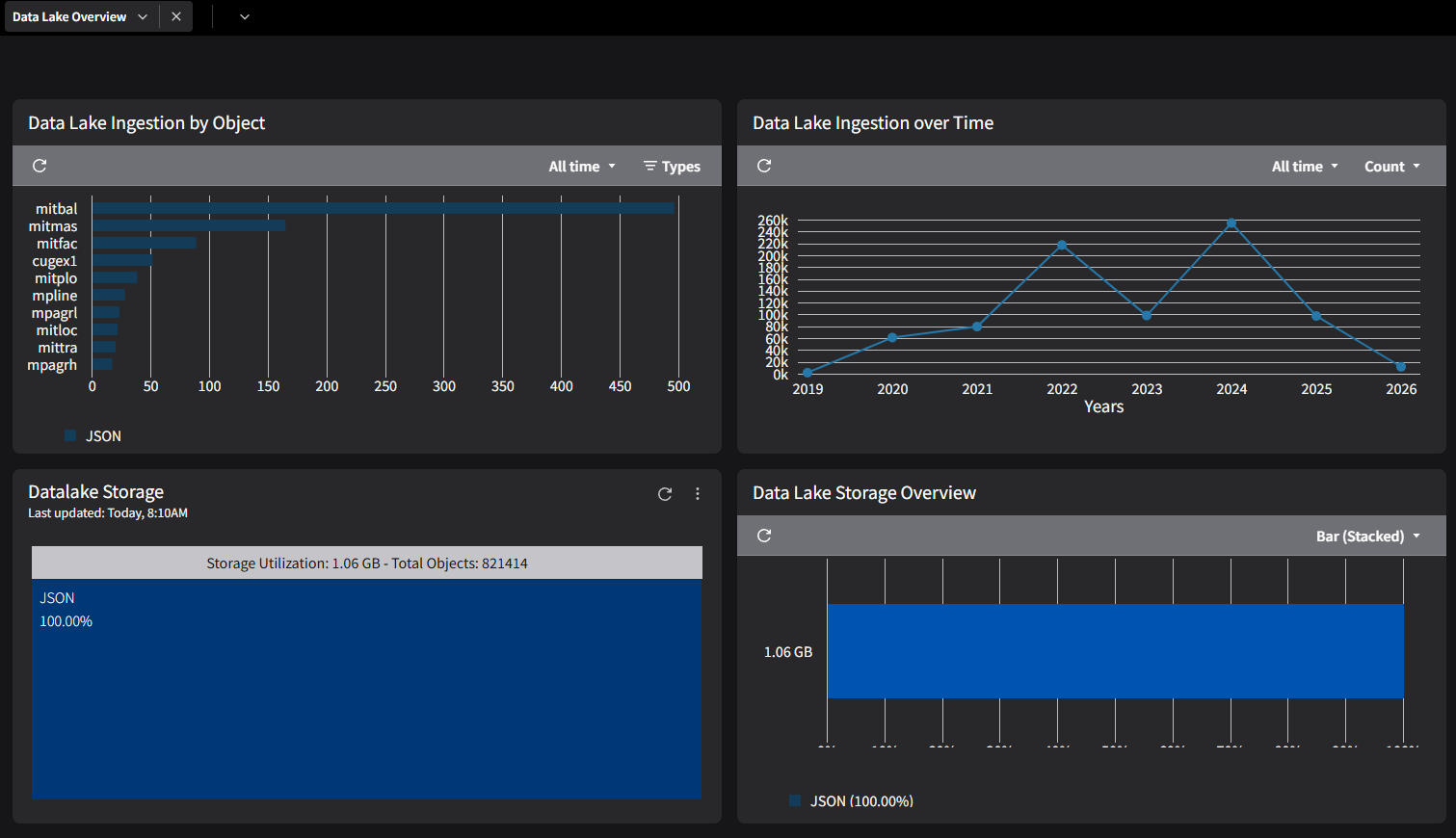The image size is (1456, 838).
Task: Click the mitloc label
Action: tap(57, 330)
